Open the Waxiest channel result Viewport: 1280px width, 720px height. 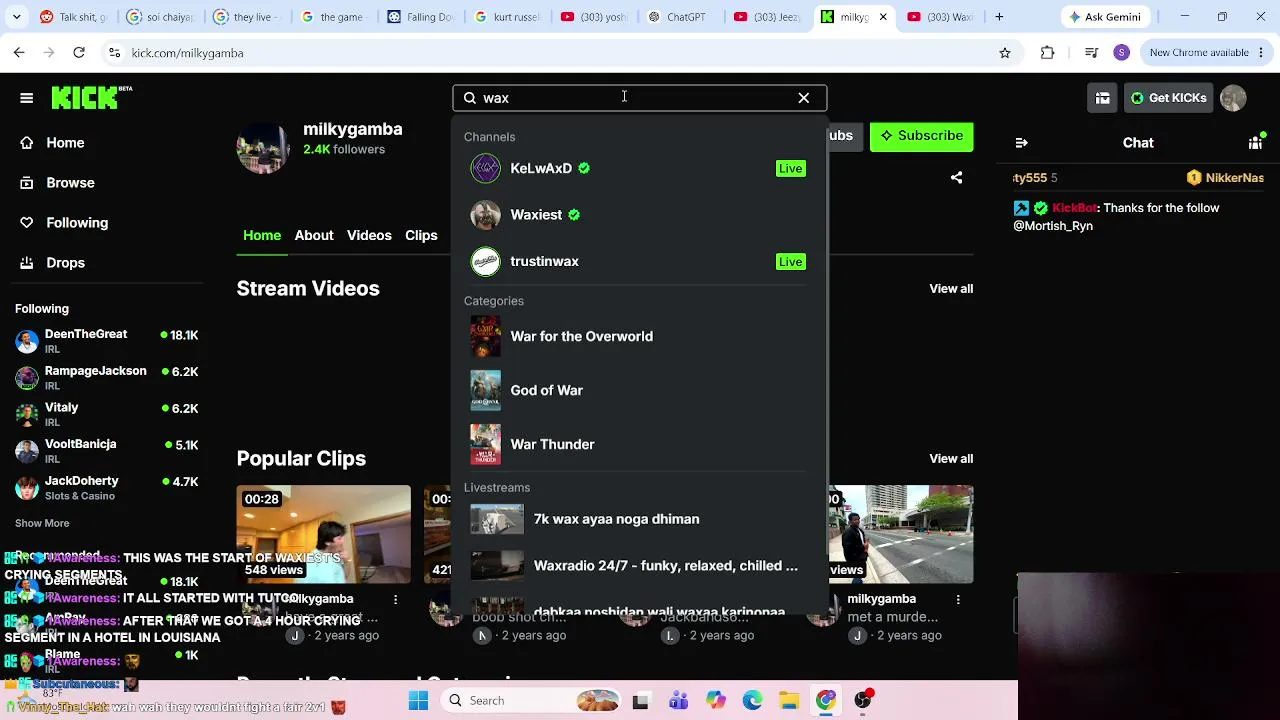[638, 215]
